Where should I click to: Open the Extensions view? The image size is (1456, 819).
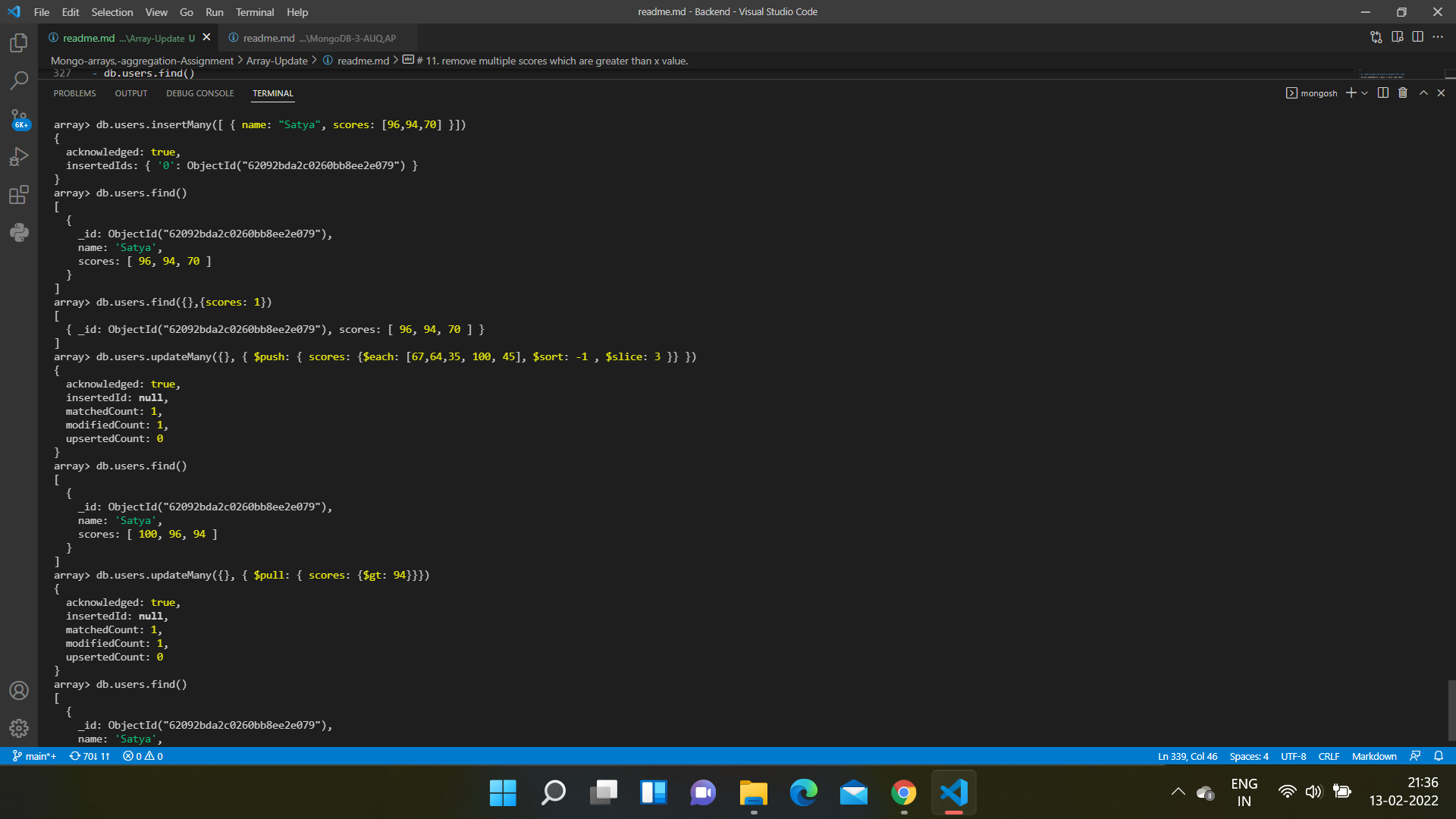click(x=19, y=195)
